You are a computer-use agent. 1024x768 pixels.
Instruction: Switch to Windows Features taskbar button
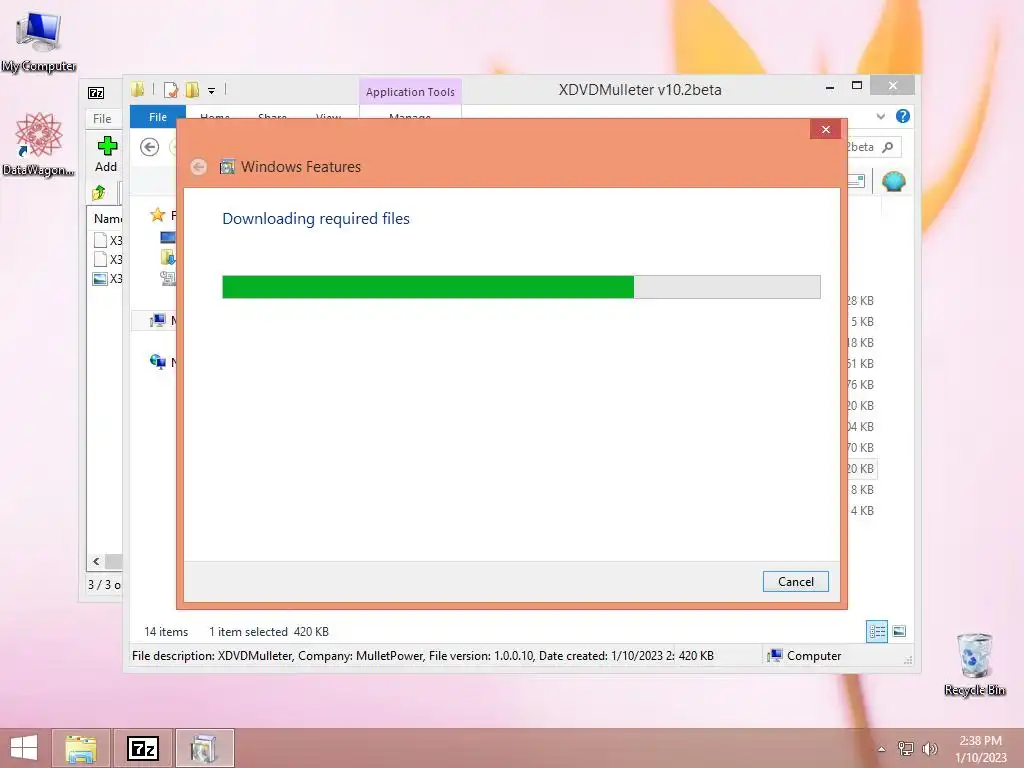pos(204,748)
